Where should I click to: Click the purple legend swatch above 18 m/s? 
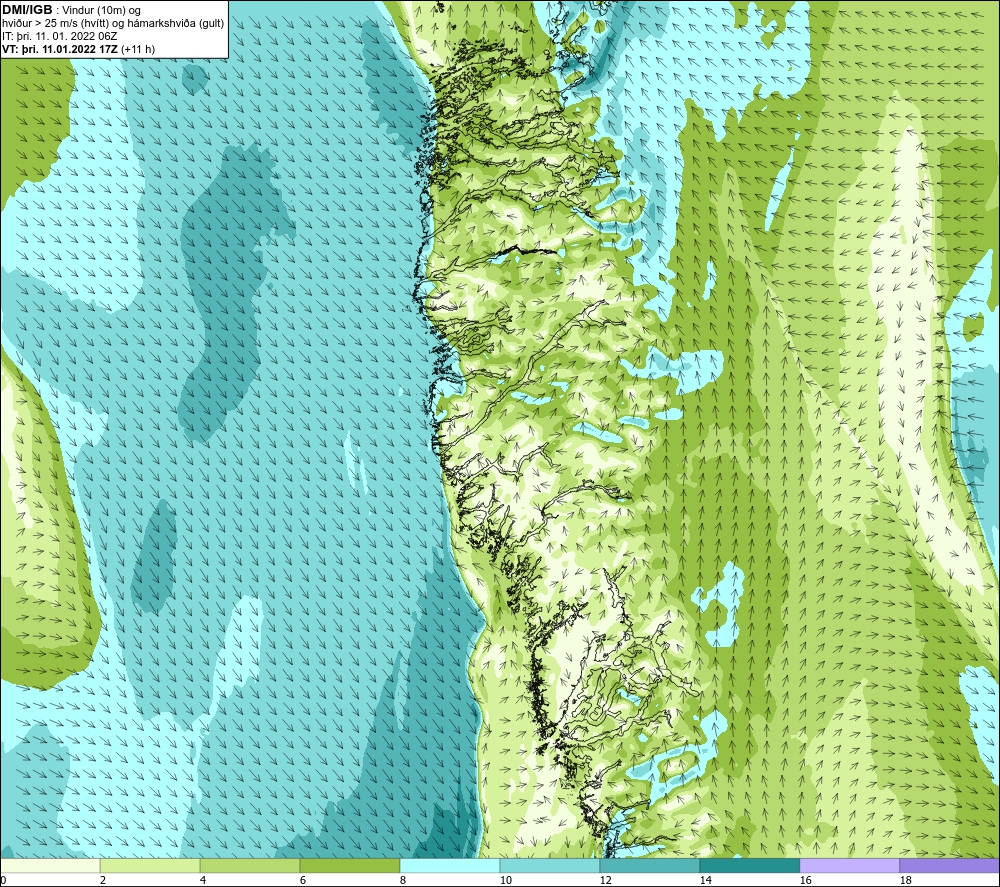949,865
